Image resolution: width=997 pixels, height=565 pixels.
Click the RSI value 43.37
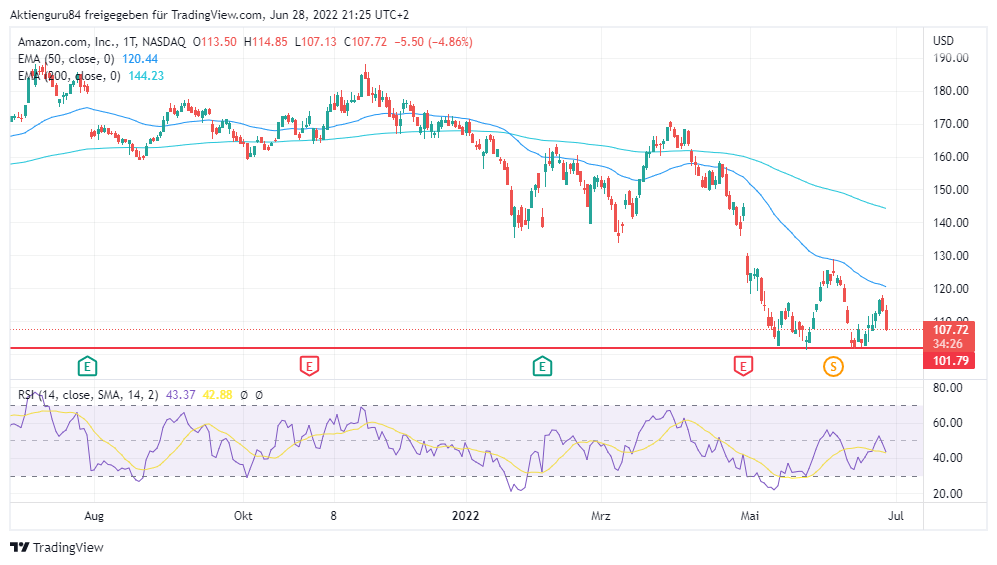[x=181, y=395]
